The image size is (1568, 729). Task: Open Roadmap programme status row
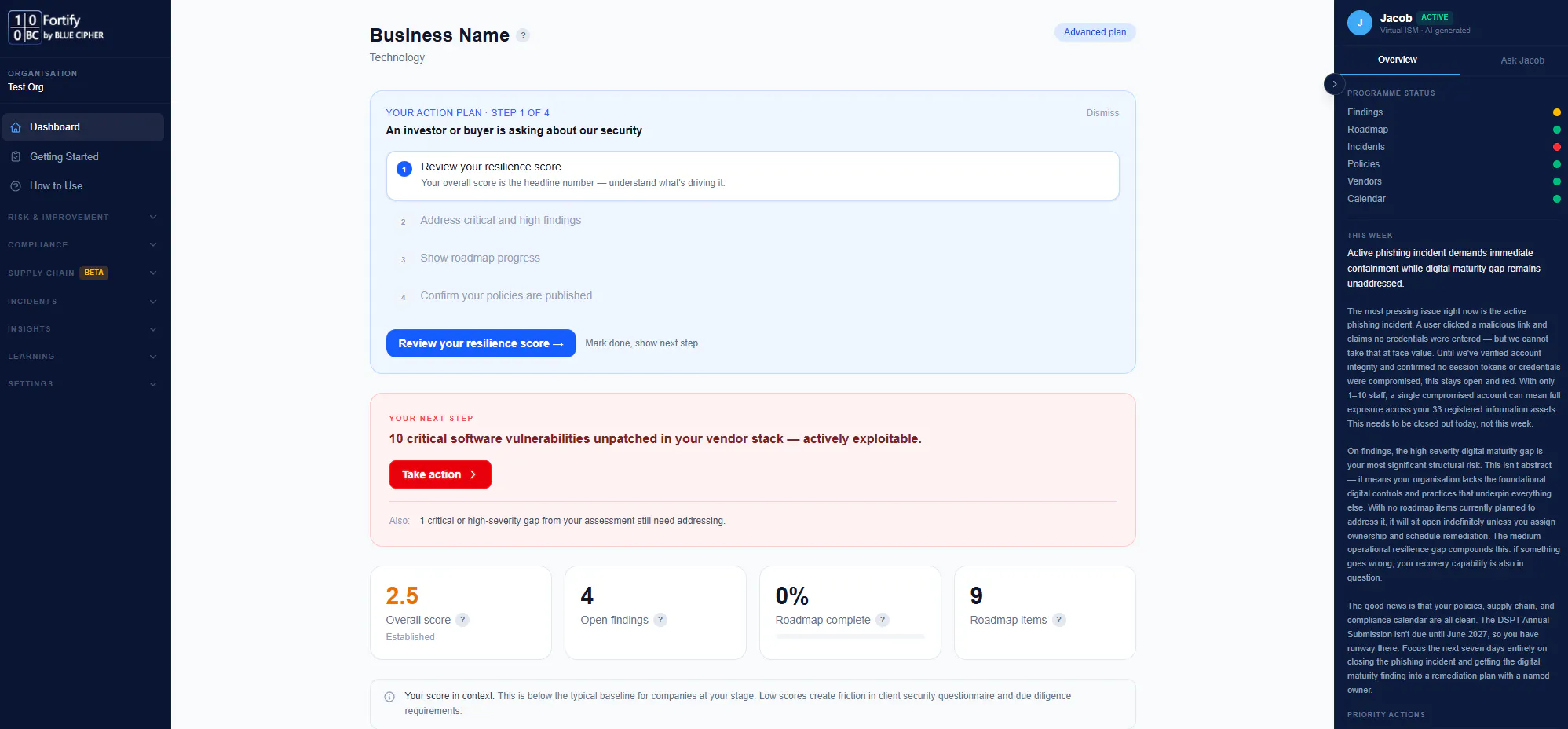pos(1453,130)
